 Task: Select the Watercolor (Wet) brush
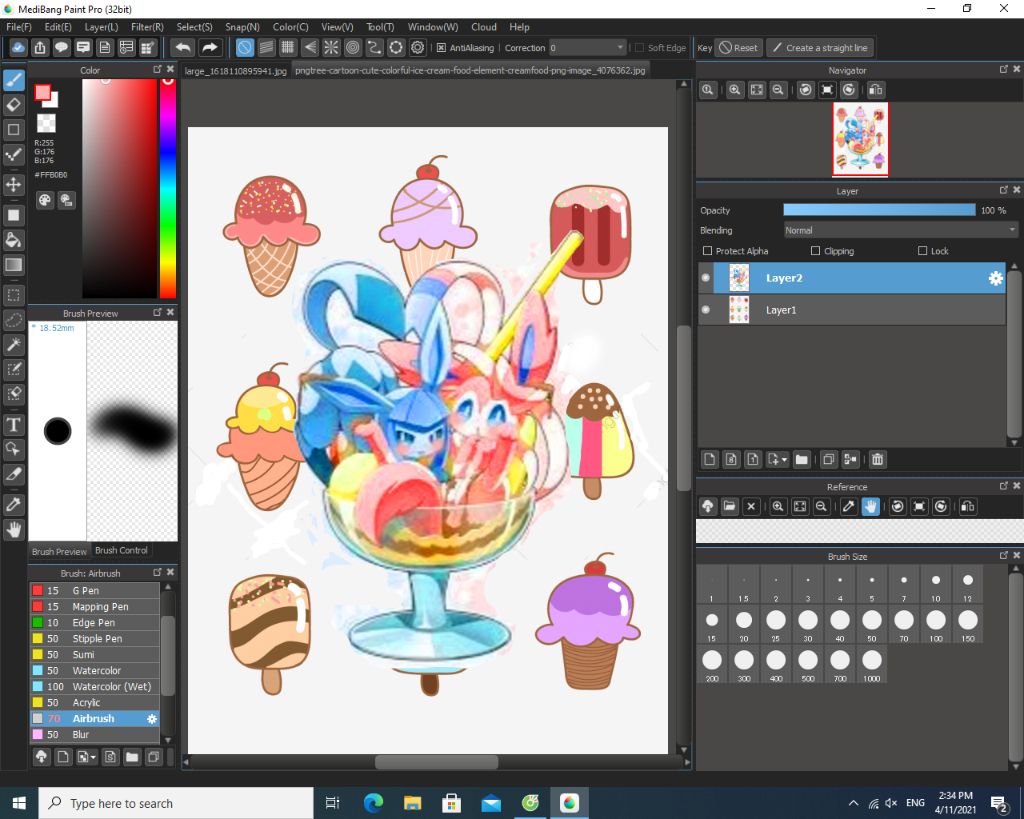pyautogui.click(x=95, y=686)
